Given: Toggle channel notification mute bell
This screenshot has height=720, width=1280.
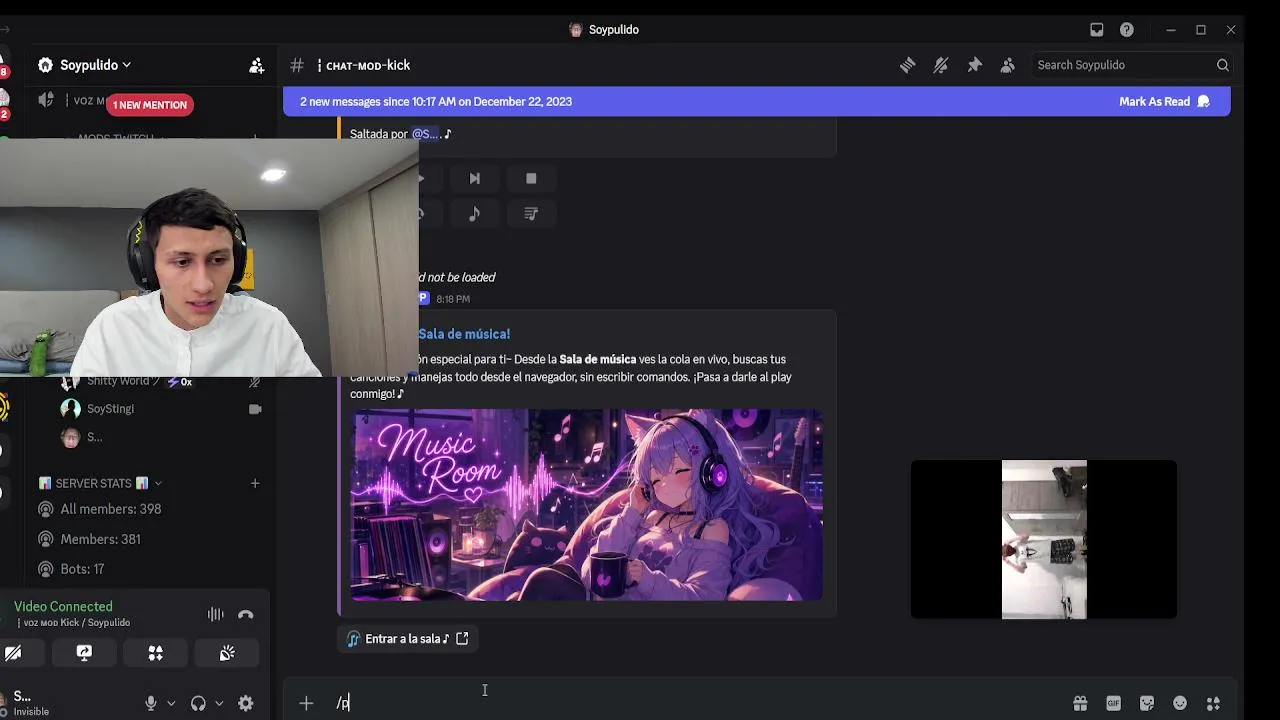Looking at the screenshot, I should point(941,65).
